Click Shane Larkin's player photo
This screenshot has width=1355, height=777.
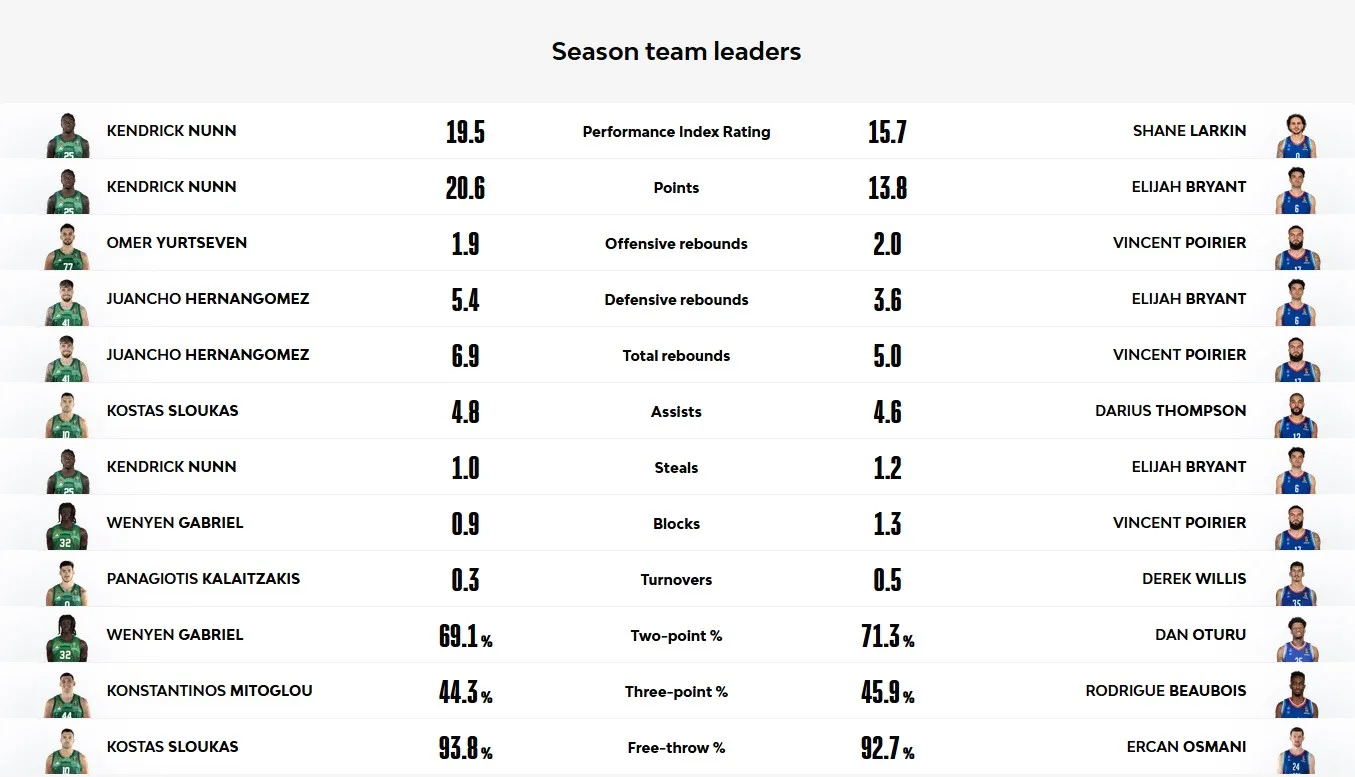1296,135
